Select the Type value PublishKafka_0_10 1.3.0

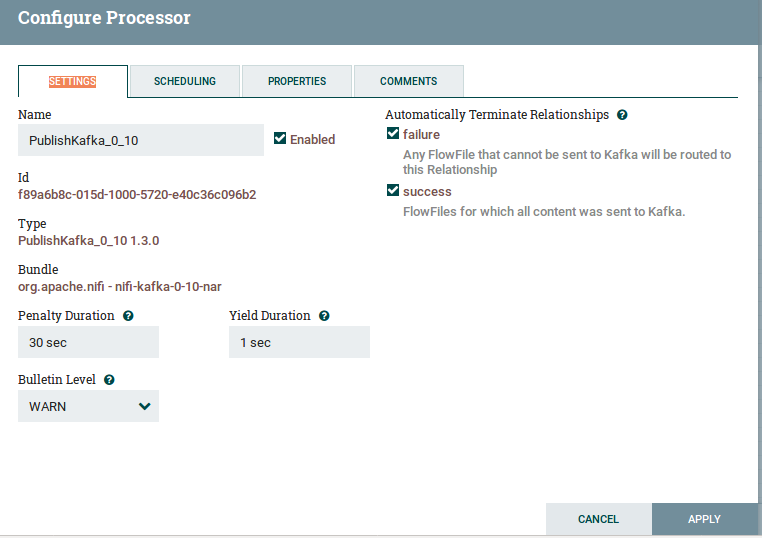tap(88, 241)
